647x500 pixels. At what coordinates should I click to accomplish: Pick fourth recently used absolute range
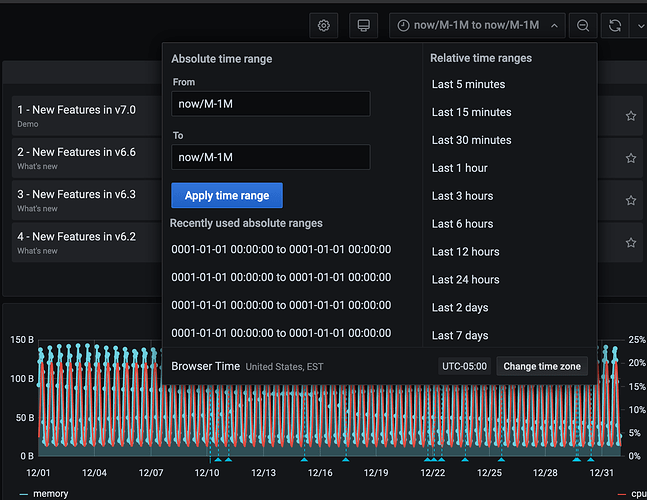point(281,333)
